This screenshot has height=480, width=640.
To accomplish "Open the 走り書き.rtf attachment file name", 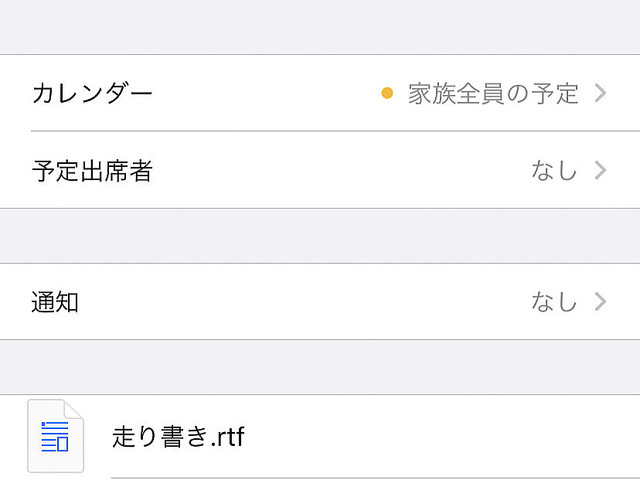I will [178, 437].
